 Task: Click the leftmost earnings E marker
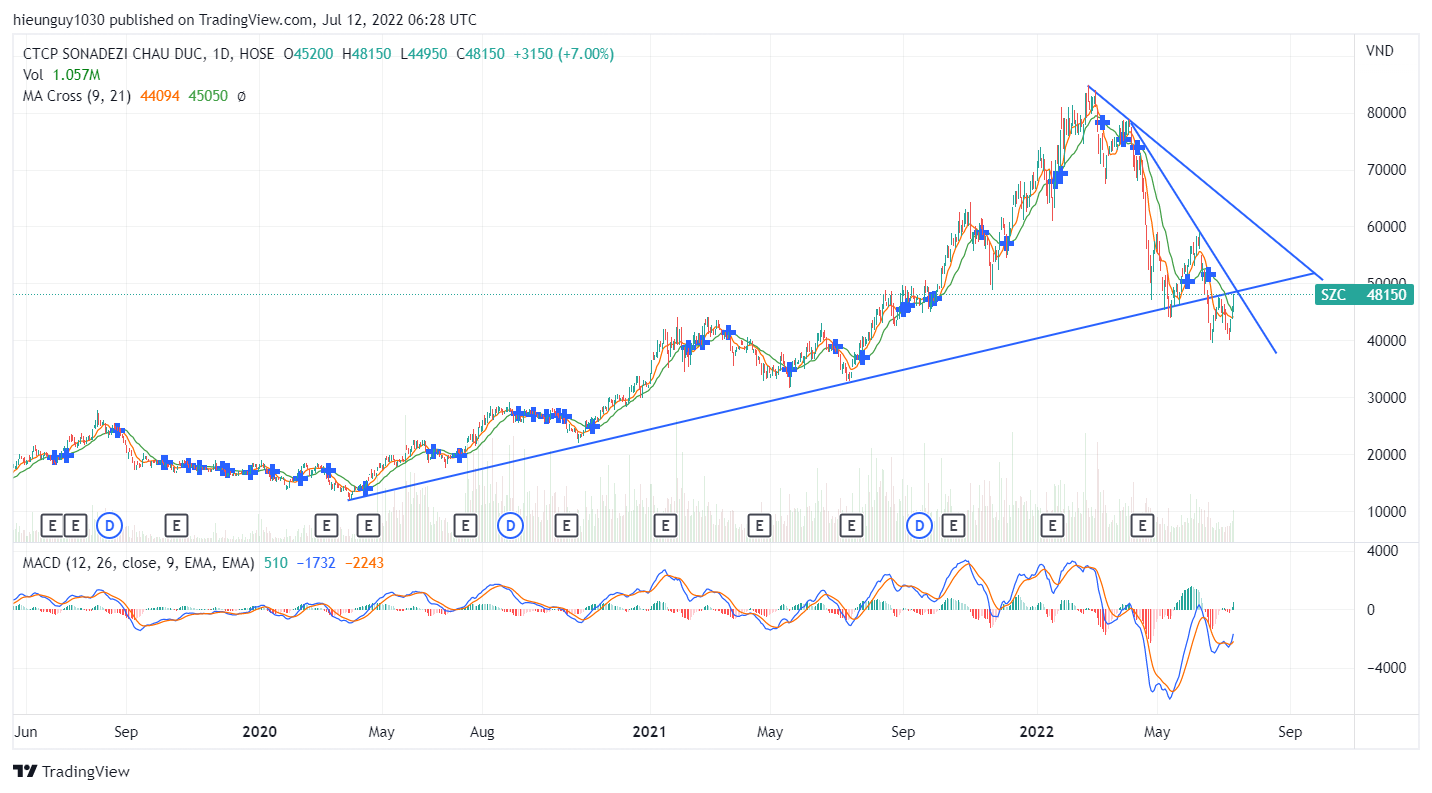pos(52,524)
